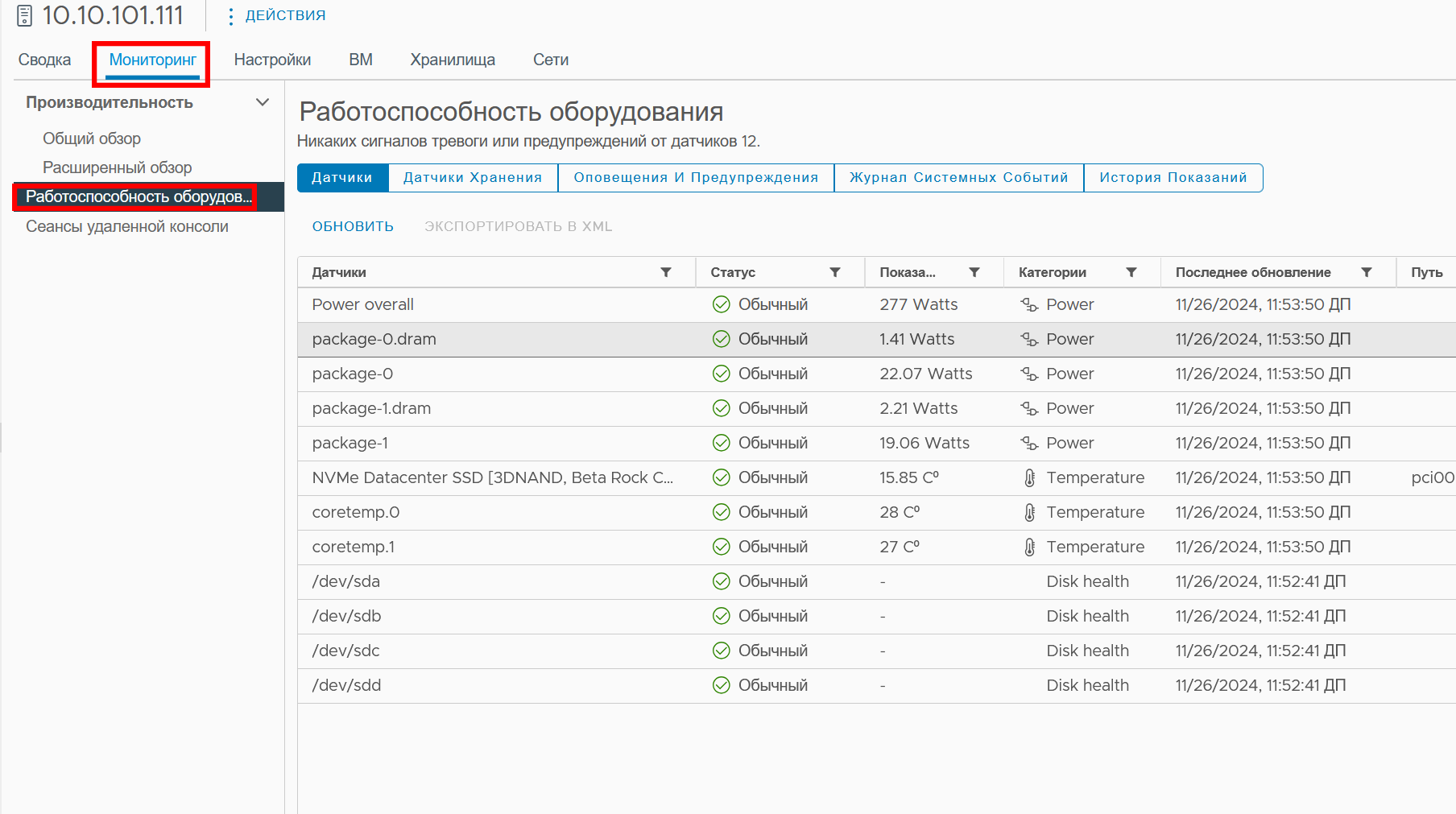Go to the ВМ tab
This screenshot has height=814, width=1456.
click(x=361, y=60)
